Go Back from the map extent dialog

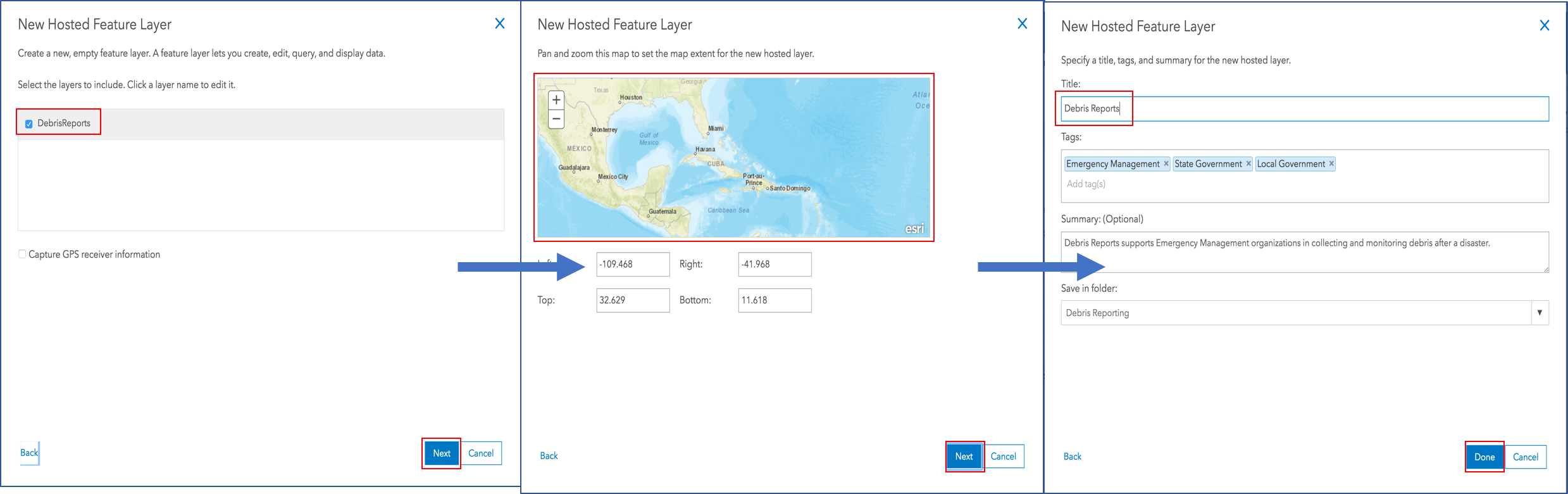pos(549,456)
